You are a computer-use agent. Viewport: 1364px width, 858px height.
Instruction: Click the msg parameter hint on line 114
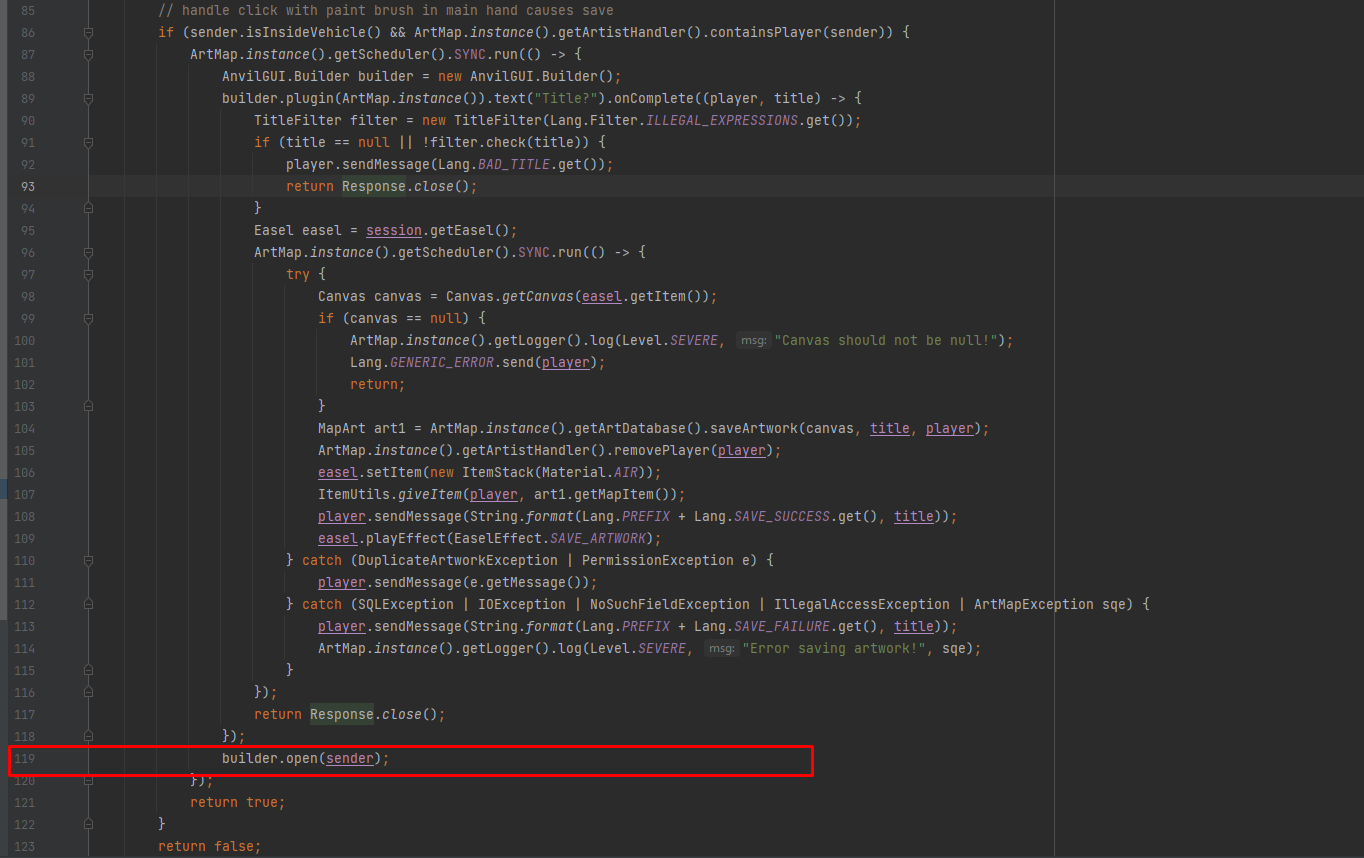(721, 648)
